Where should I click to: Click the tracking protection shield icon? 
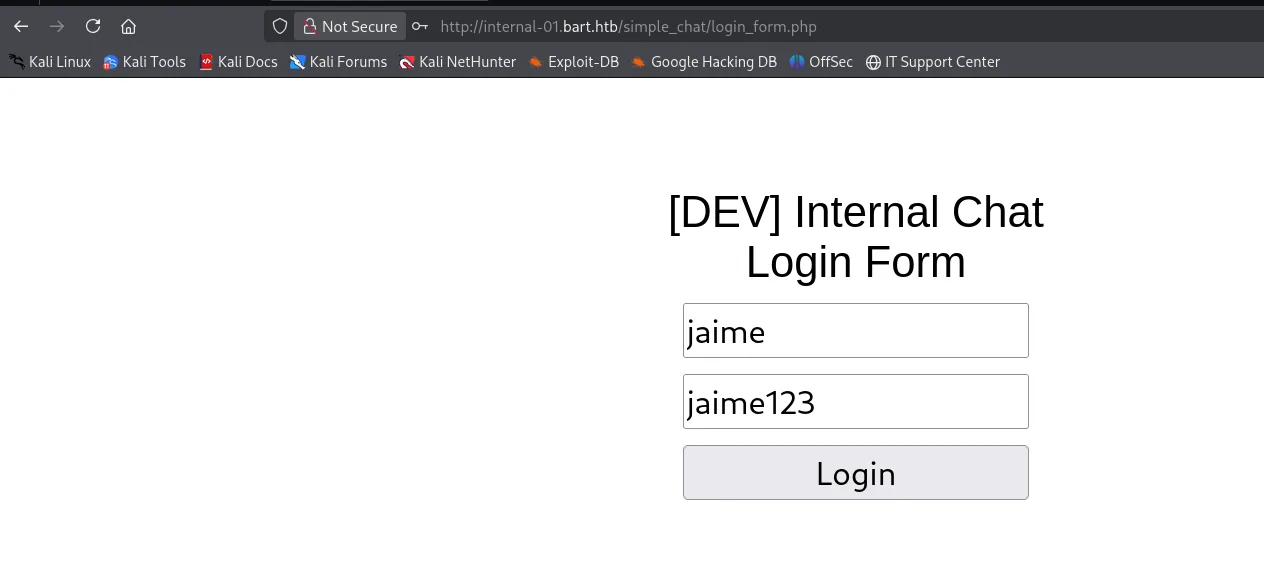coord(280,26)
